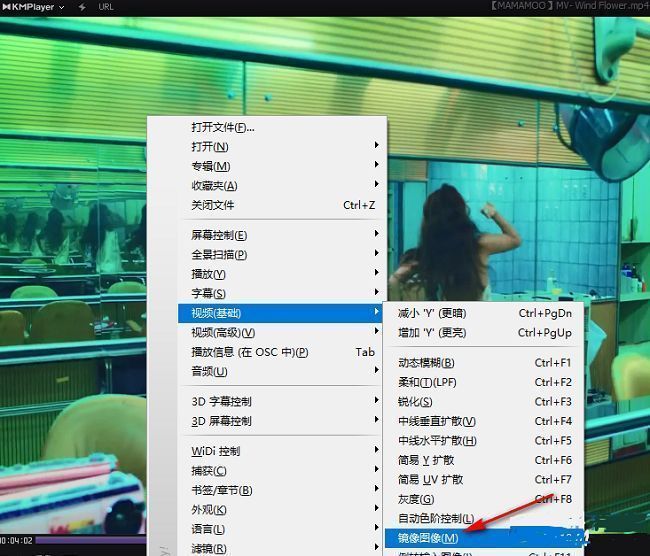This screenshot has height=556, width=650.
Task: Click the submenu arrow next to 收藏夹(A)
Action: (x=376, y=184)
